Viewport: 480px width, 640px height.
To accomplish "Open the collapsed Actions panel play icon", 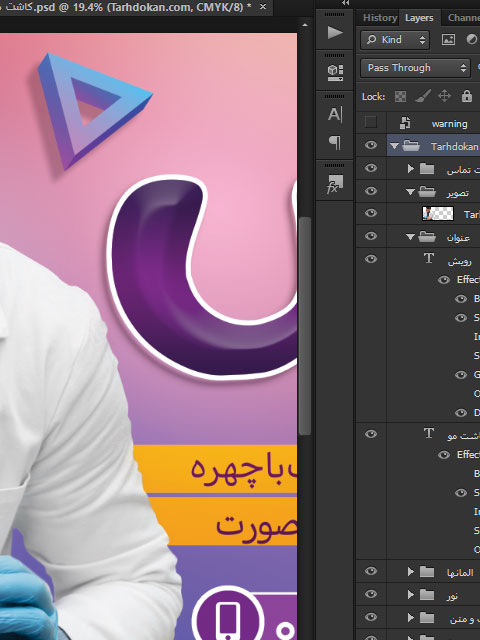I will coord(335,32).
